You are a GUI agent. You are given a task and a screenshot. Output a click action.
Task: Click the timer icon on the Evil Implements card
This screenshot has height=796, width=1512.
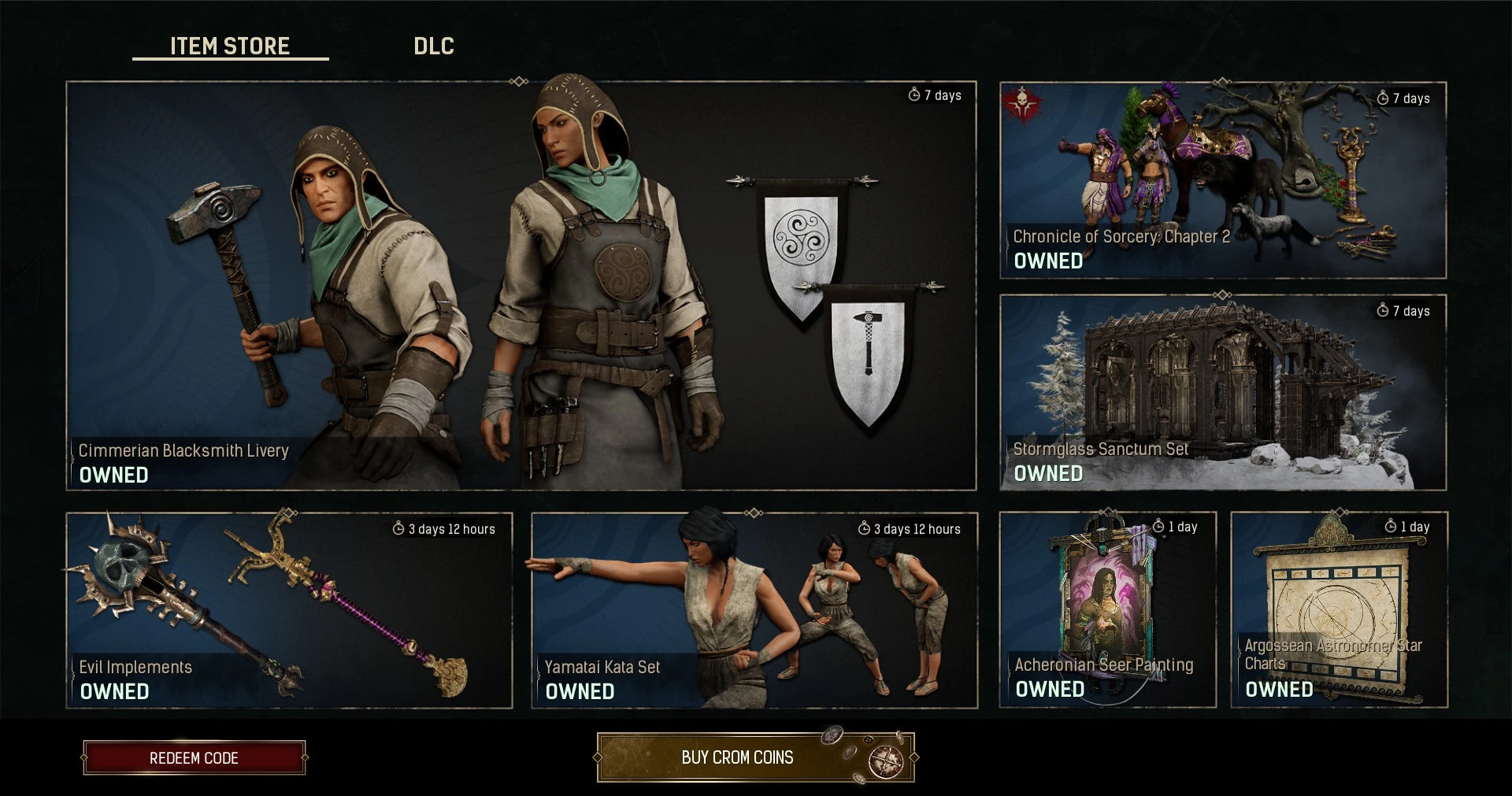coord(398,528)
